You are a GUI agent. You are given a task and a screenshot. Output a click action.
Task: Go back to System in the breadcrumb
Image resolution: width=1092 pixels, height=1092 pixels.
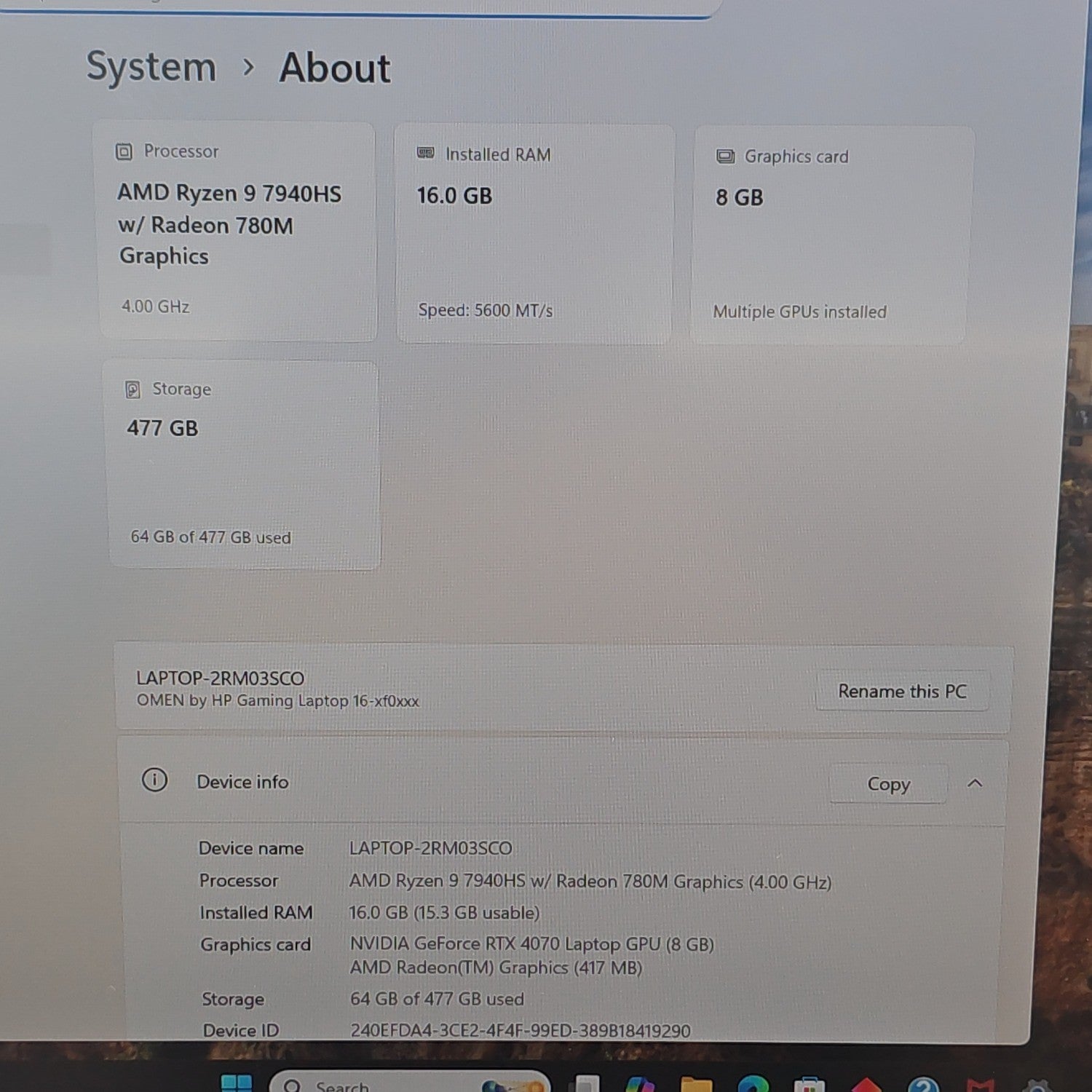(151, 67)
